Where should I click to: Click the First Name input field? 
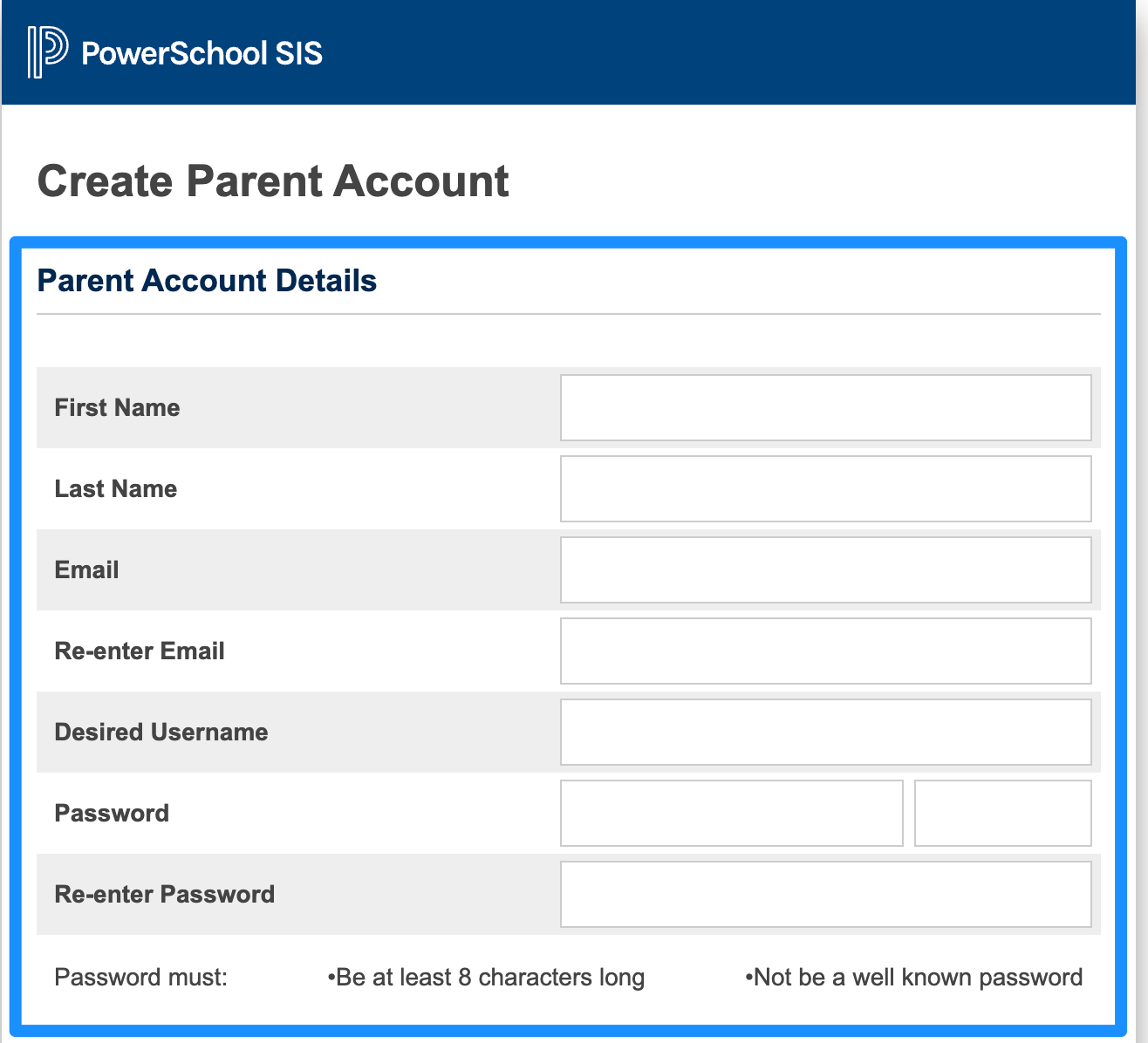(x=825, y=407)
